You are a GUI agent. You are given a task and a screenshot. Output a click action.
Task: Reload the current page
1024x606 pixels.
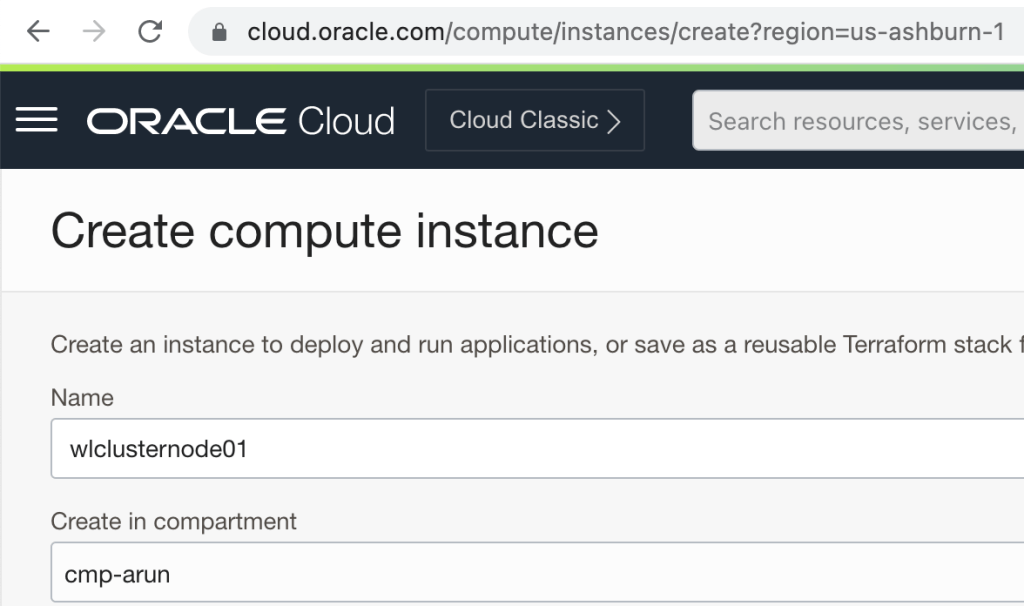tap(150, 32)
